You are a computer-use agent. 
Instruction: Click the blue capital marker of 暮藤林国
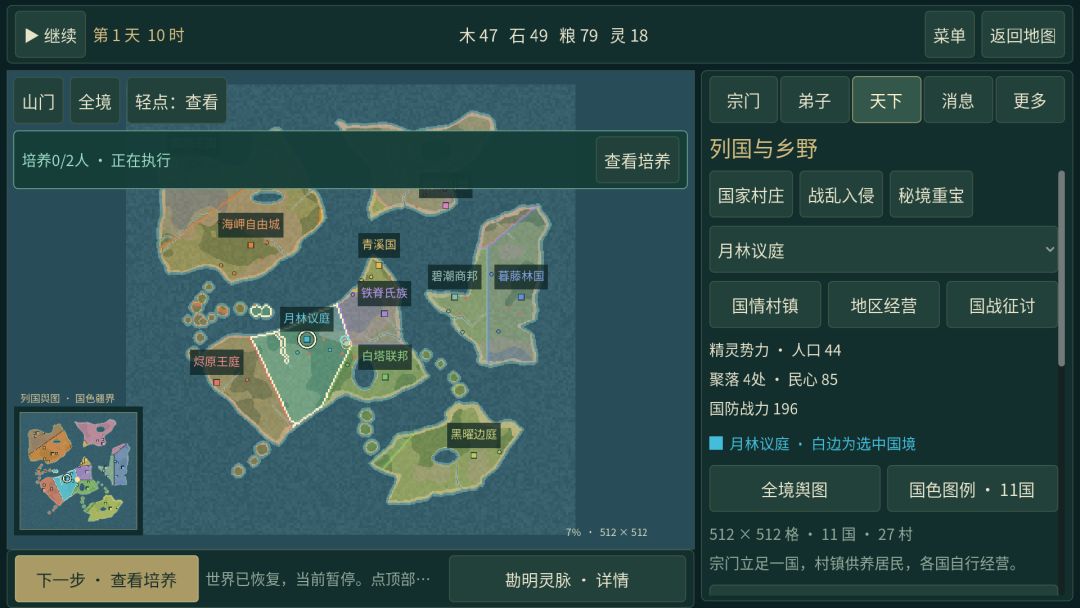click(x=521, y=297)
